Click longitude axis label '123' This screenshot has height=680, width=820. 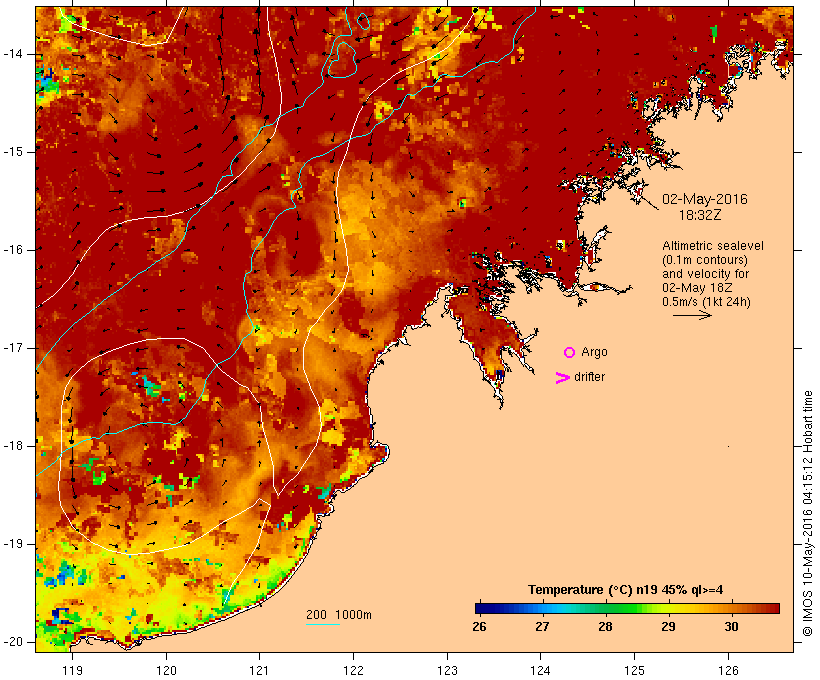[x=447, y=671]
